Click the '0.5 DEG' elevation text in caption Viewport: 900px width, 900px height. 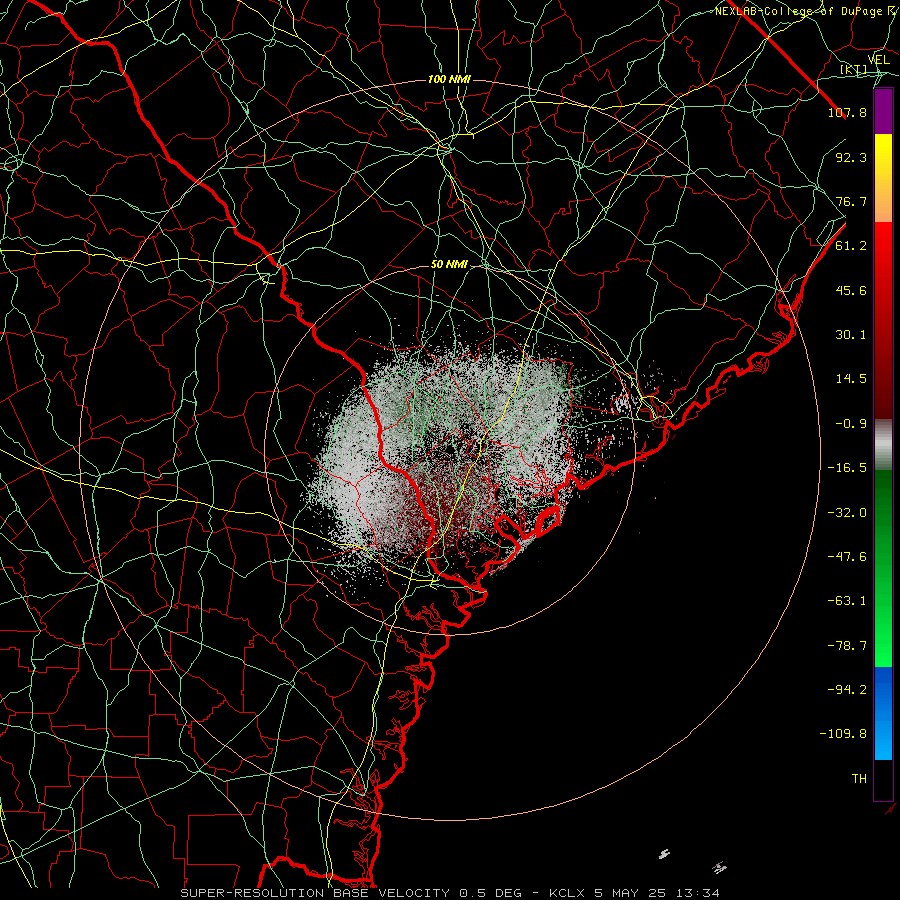click(490, 893)
